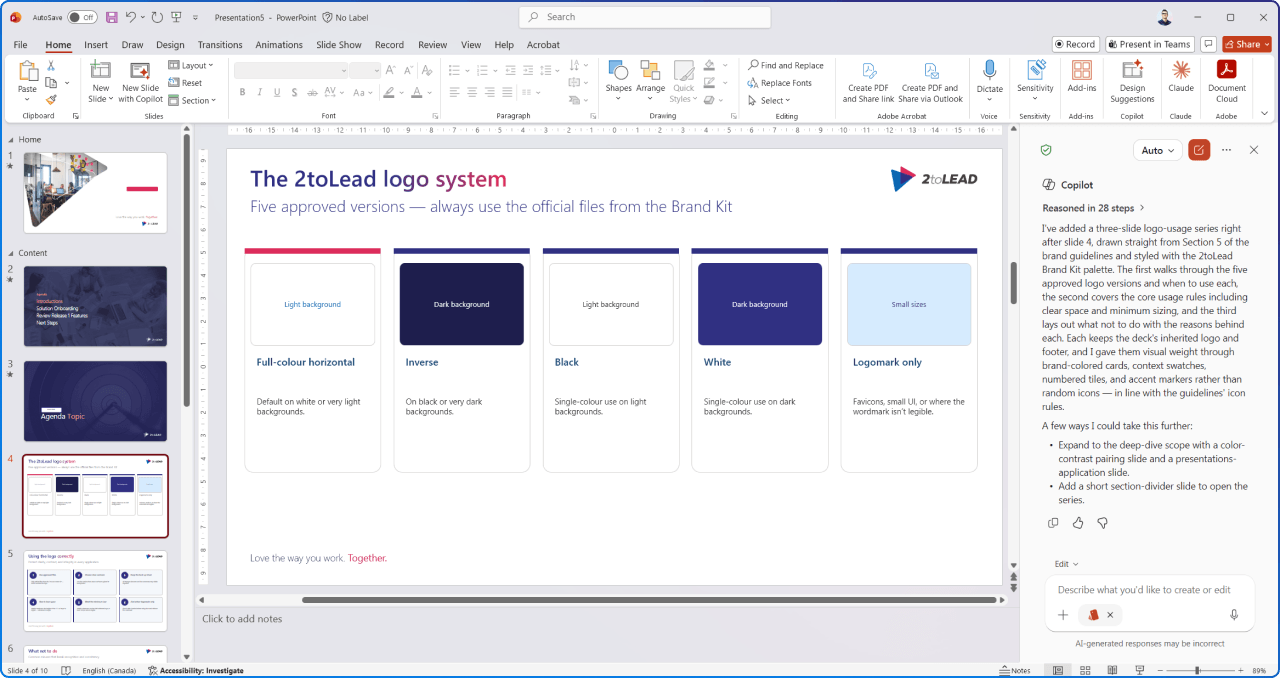This screenshot has height=678, width=1280.
Task: Open Adobe Document Cloud
Action: pyautogui.click(x=1227, y=81)
